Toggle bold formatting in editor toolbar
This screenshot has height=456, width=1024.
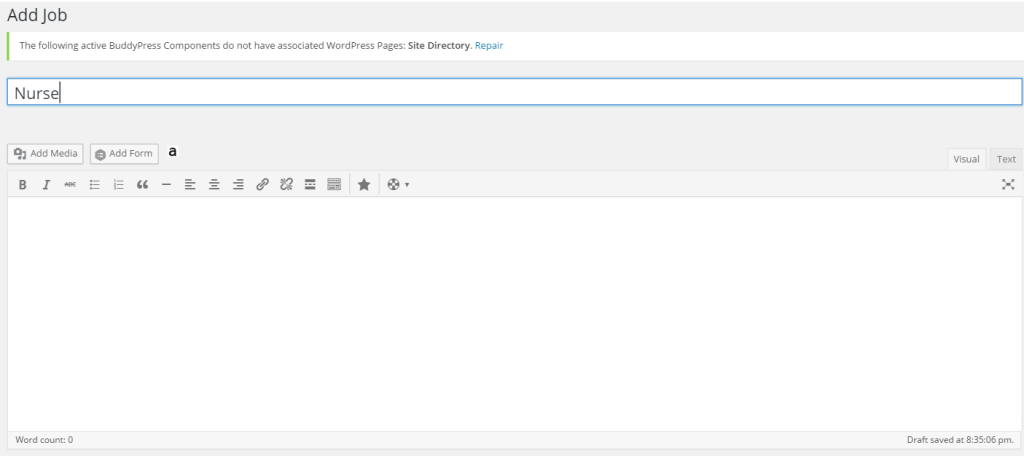(x=22, y=185)
